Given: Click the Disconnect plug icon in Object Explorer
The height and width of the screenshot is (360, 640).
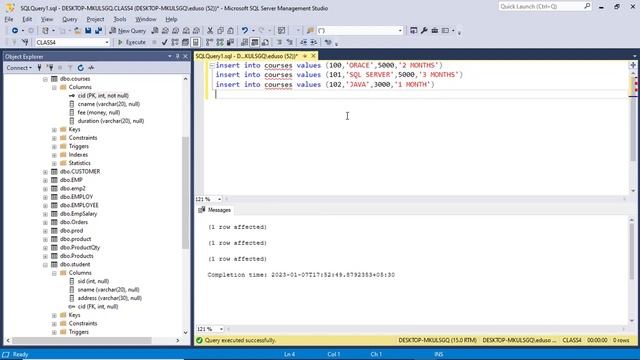Looking at the screenshot, I should click(x=50, y=68).
